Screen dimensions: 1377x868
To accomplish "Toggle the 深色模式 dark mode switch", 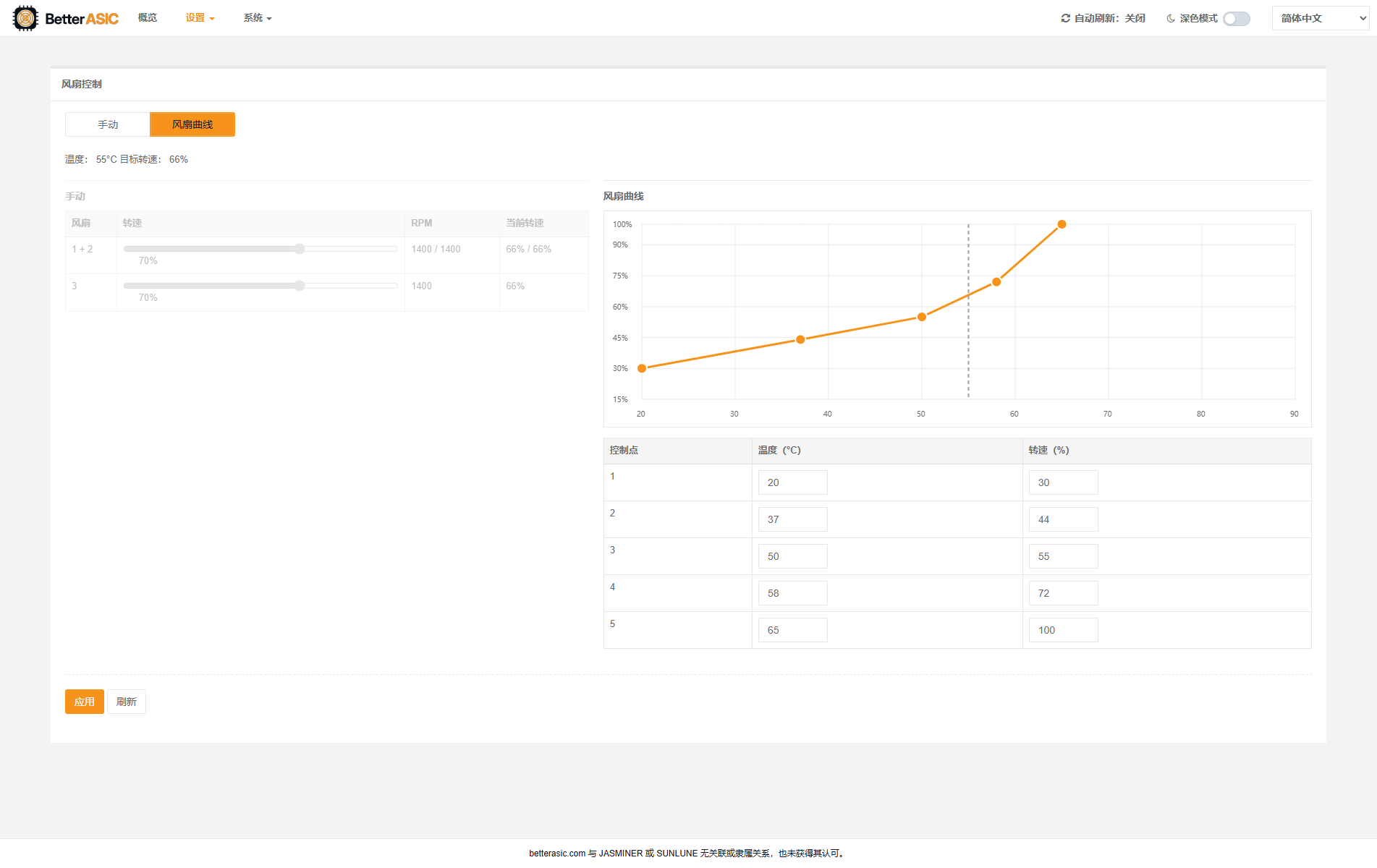I will pyautogui.click(x=1237, y=19).
